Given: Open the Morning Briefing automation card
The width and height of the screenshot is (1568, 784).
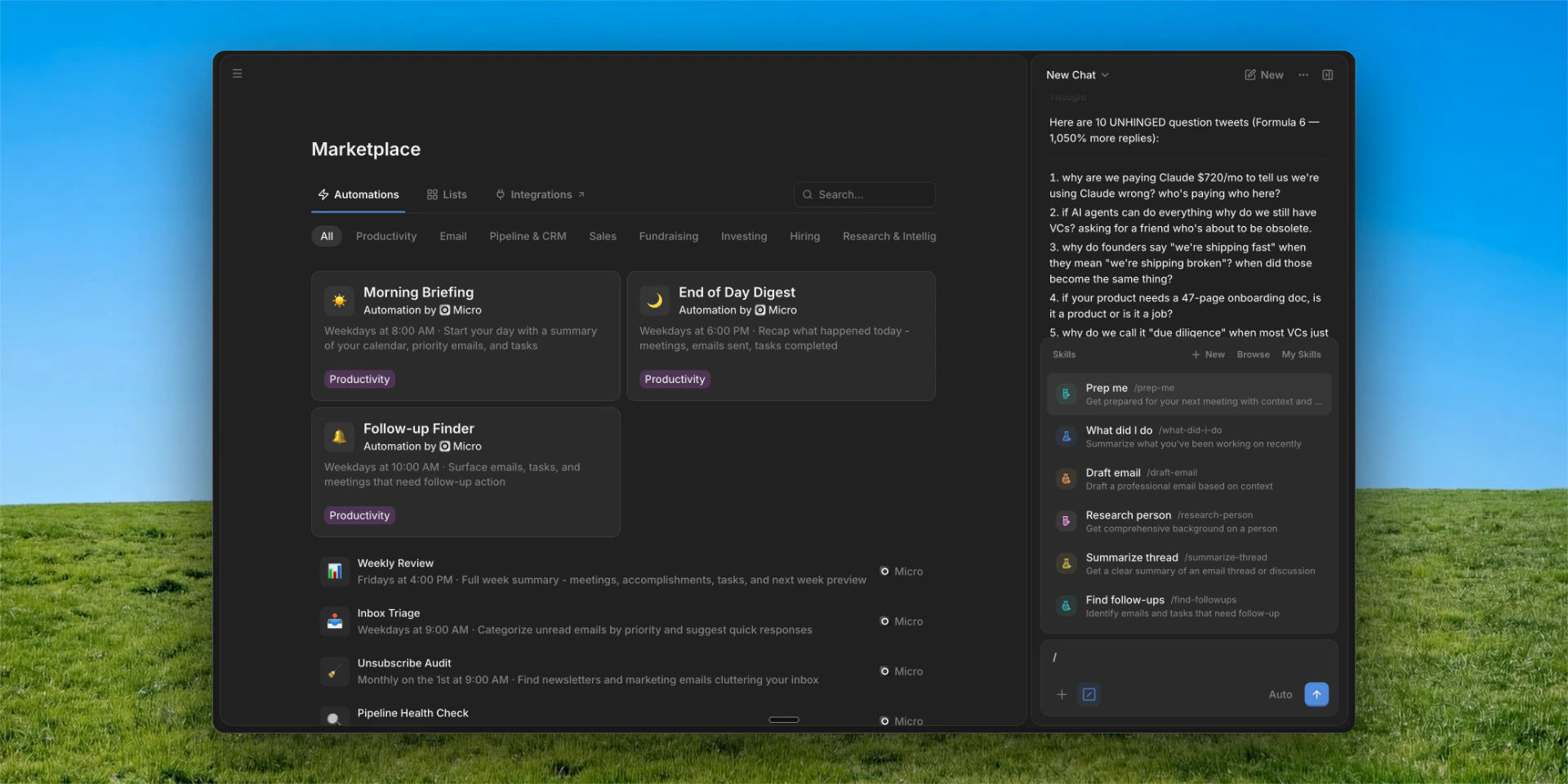Looking at the screenshot, I should 465,336.
